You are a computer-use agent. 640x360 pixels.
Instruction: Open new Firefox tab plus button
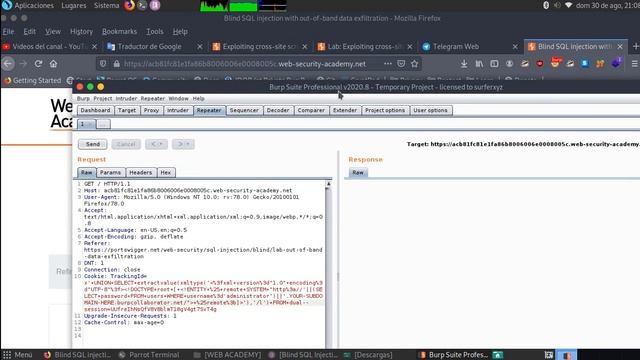635,47
